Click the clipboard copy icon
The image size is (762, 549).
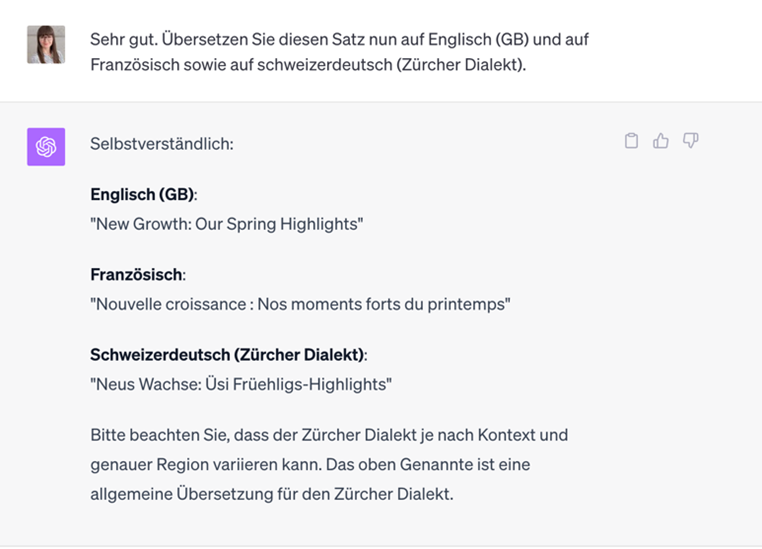coord(631,141)
